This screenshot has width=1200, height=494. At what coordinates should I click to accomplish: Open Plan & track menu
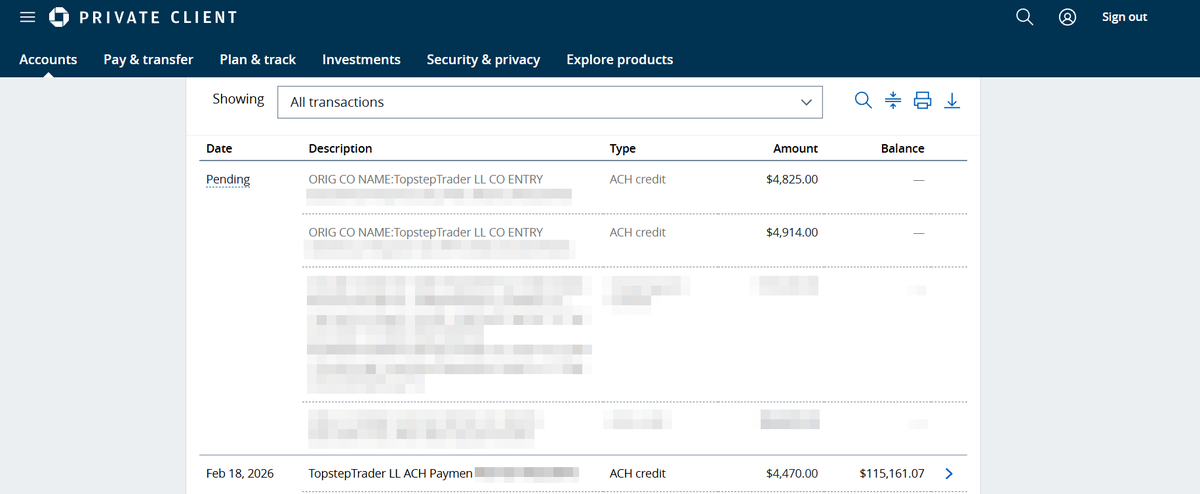click(258, 59)
